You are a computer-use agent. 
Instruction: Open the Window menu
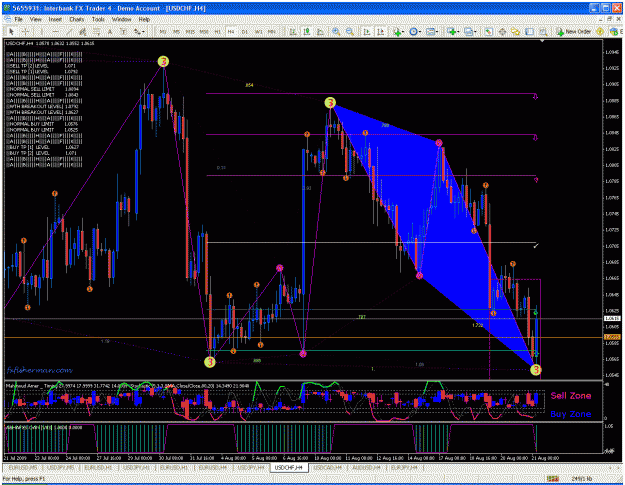tap(121, 19)
